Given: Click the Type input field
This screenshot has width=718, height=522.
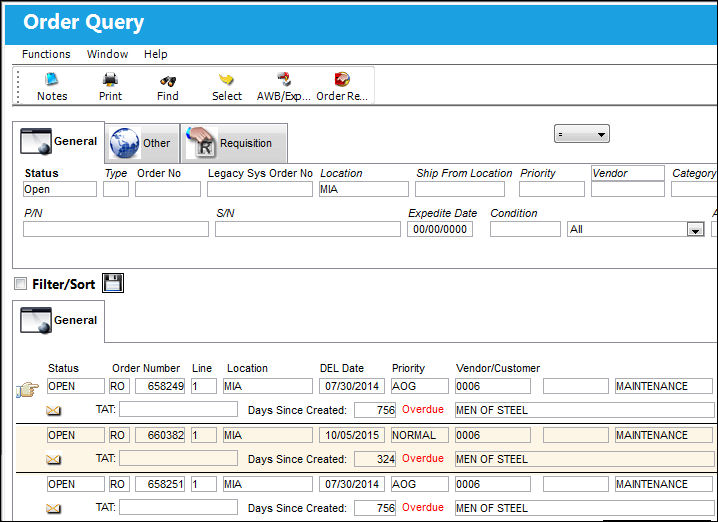Looking at the screenshot, I should tap(116, 189).
